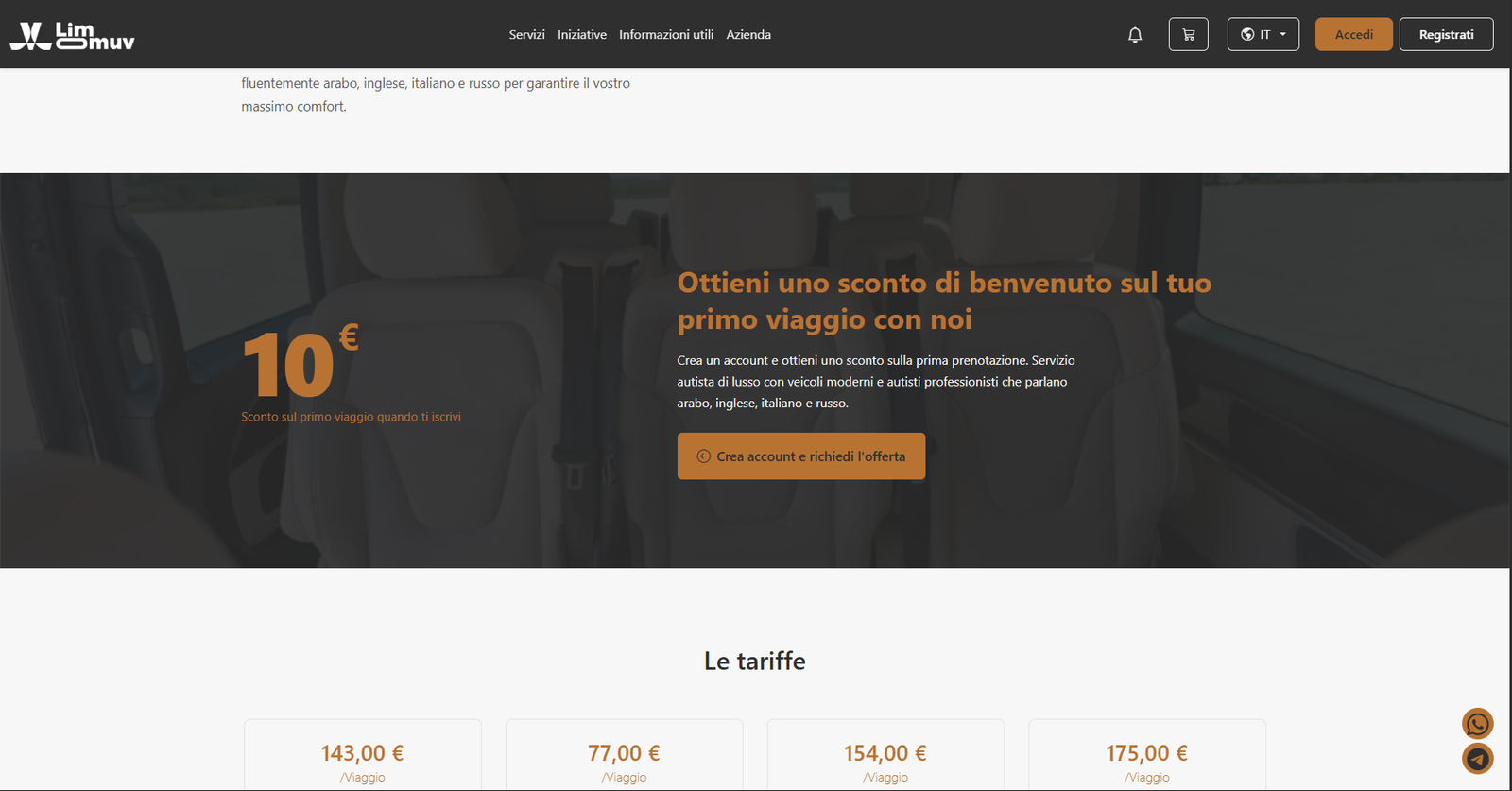The image size is (1512, 791).
Task: Click the 'fluentemente arabo, inglese' paragraph
Action: tap(436, 95)
